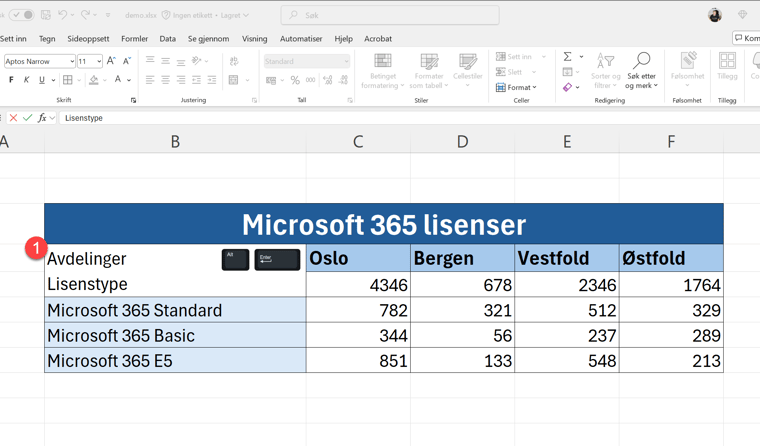Screen dimensions: 760x447
Task: Increase font size with larger A
Action: tap(111, 61)
